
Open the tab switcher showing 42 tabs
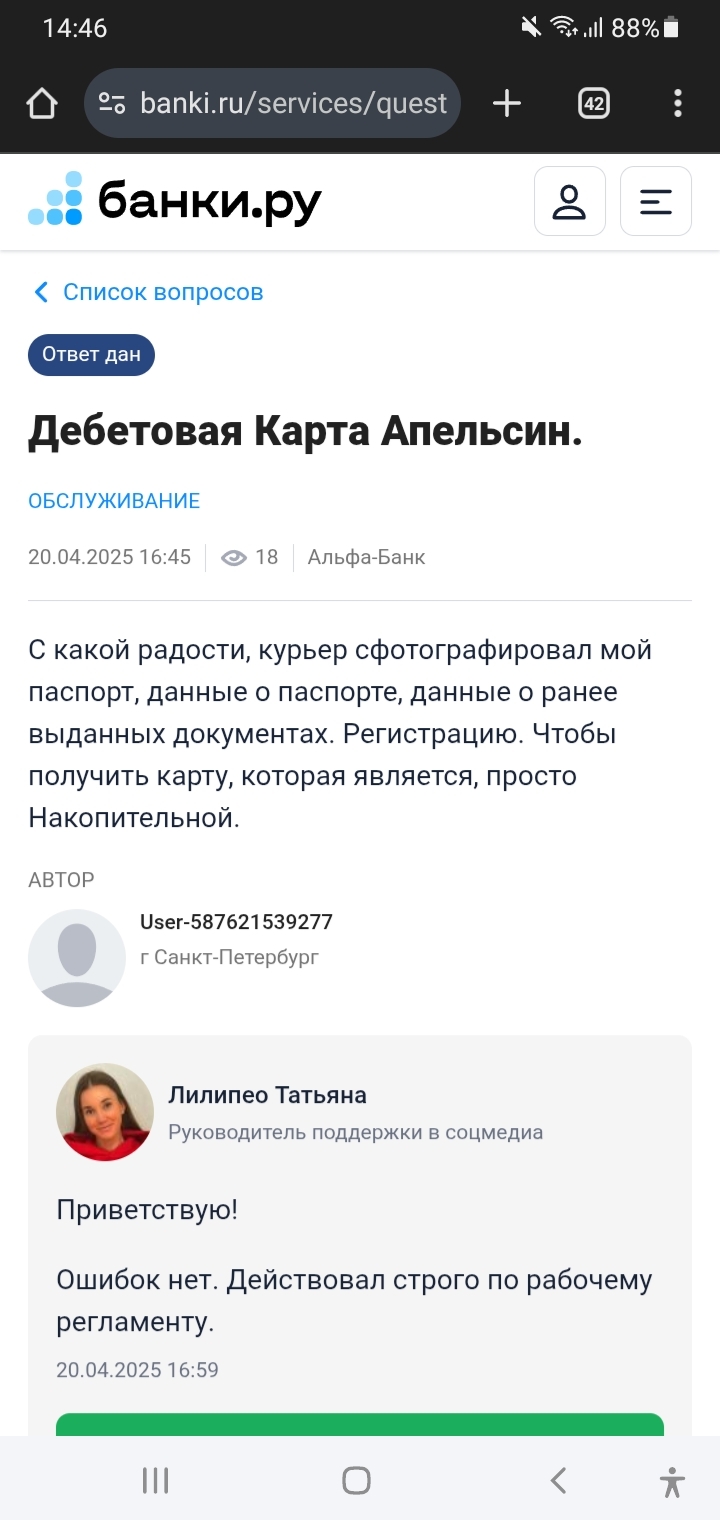click(x=594, y=103)
